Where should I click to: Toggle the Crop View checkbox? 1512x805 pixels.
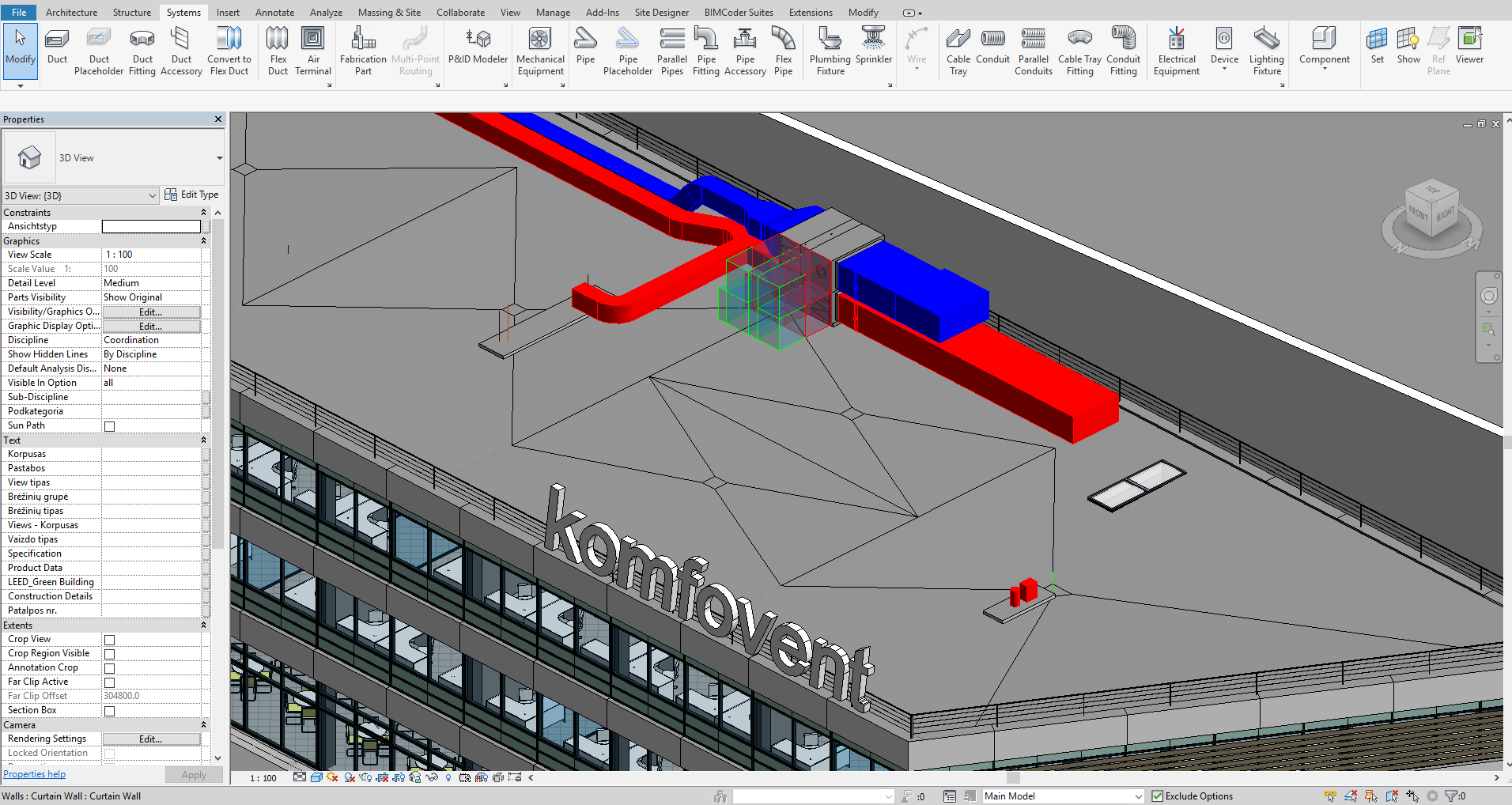110,640
